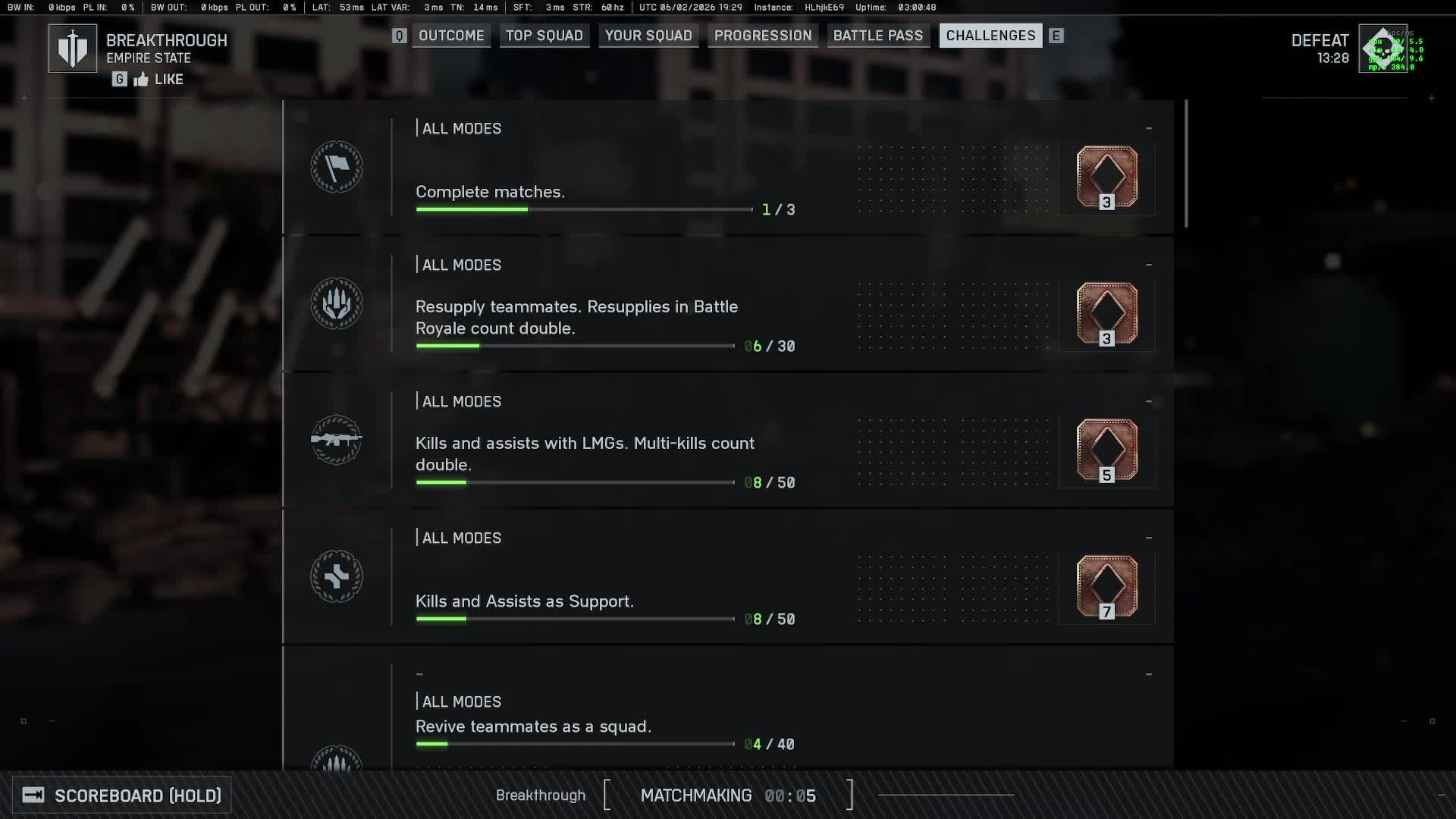This screenshot has width=1456, height=819.
Task: Hold the Scoreboard button
Action: (x=122, y=795)
